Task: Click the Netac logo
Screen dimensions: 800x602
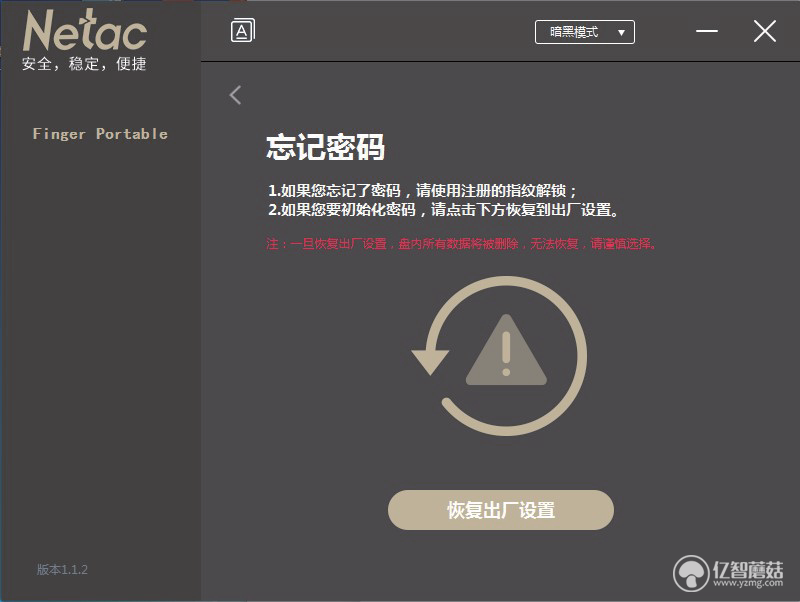Action: [x=85, y=31]
